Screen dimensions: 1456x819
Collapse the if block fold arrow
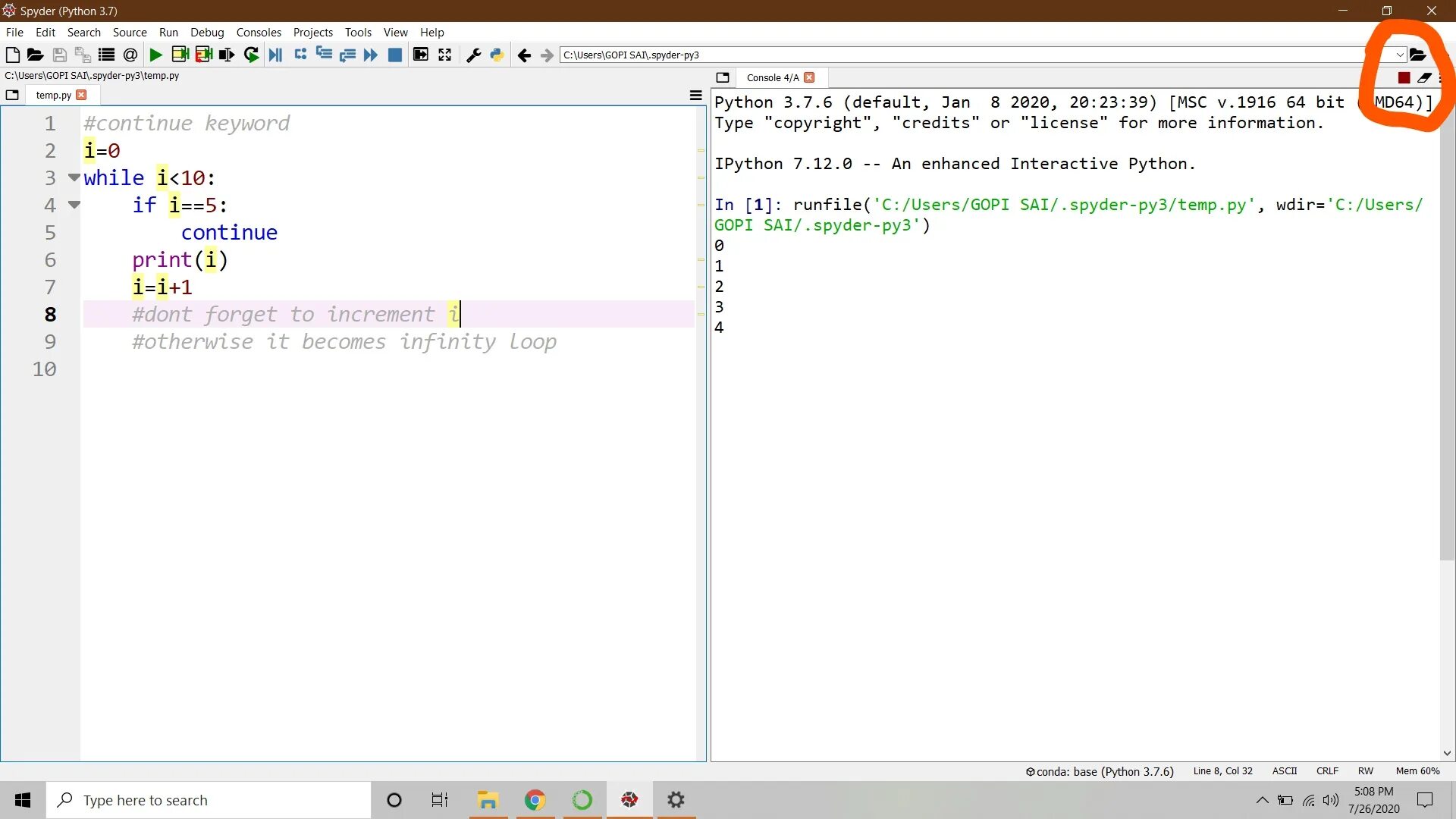[x=74, y=205]
